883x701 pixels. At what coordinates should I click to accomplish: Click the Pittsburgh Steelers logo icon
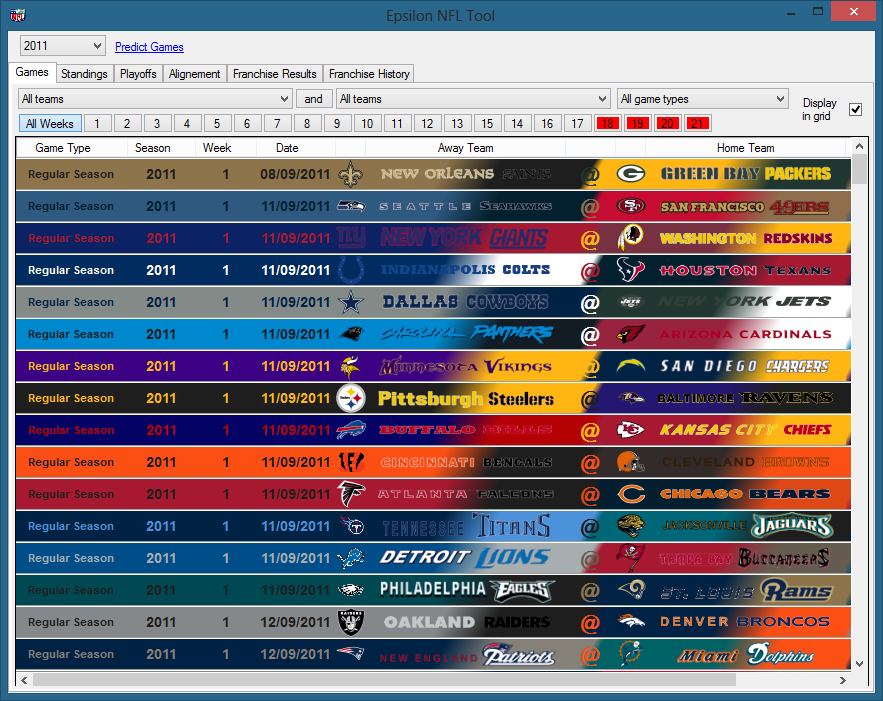(x=351, y=398)
